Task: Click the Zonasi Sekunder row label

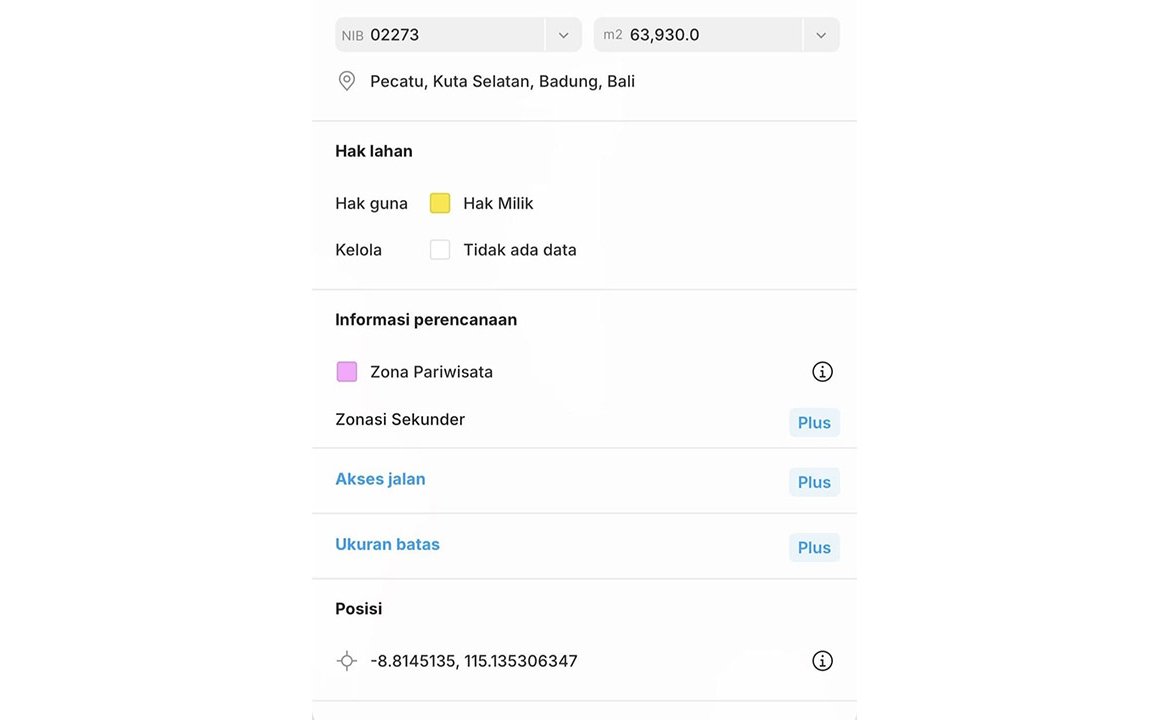Action: (x=400, y=420)
